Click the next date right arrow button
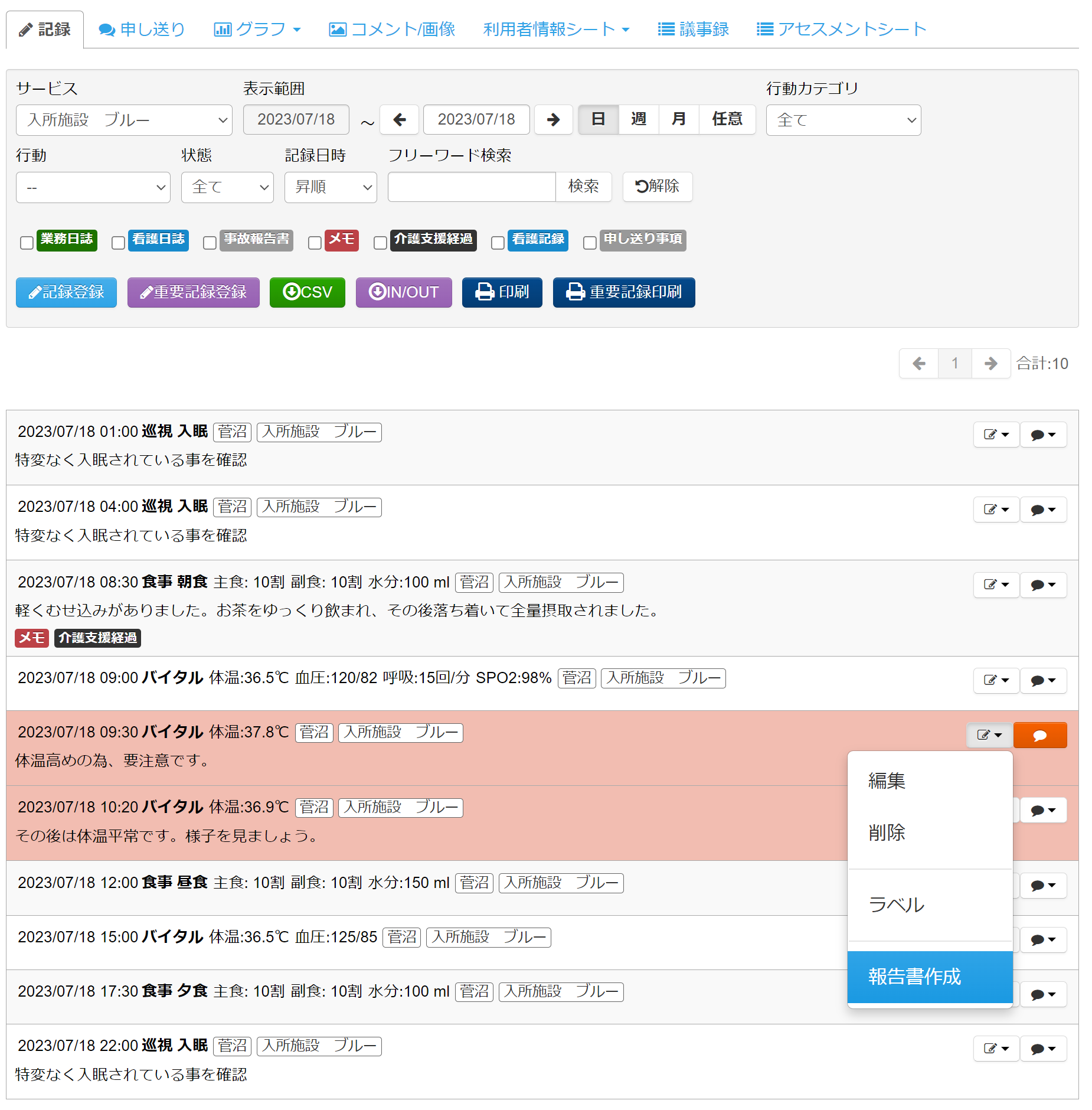Viewport: 1092px width, 1110px height. (553, 120)
